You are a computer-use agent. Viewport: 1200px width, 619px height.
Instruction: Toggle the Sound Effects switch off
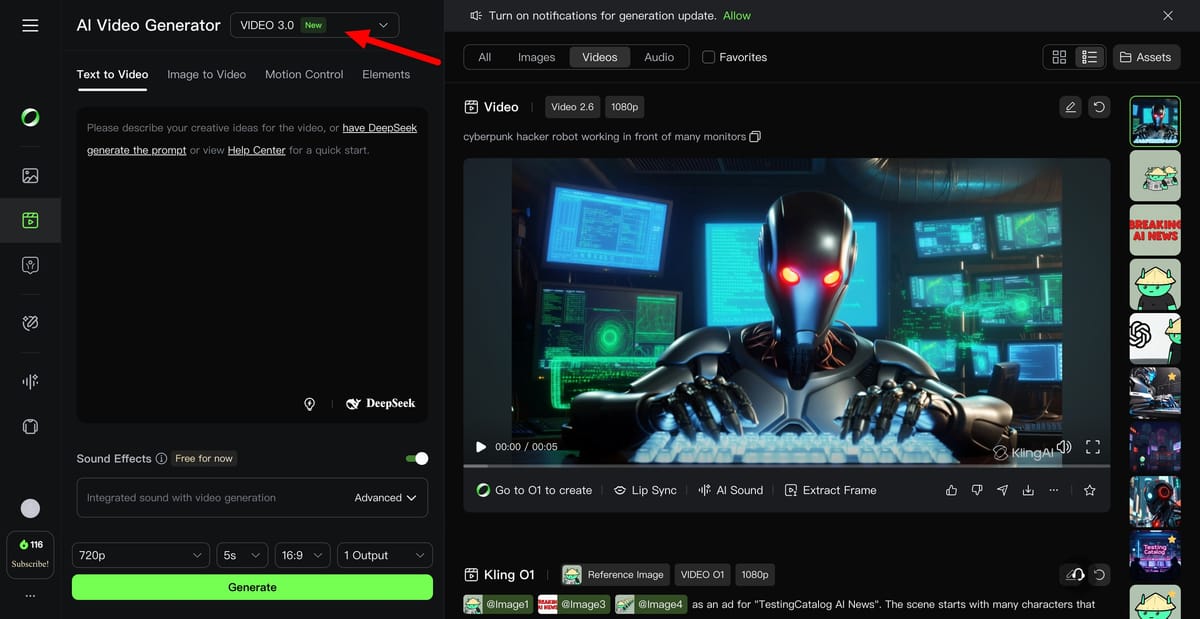pos(417,458)
